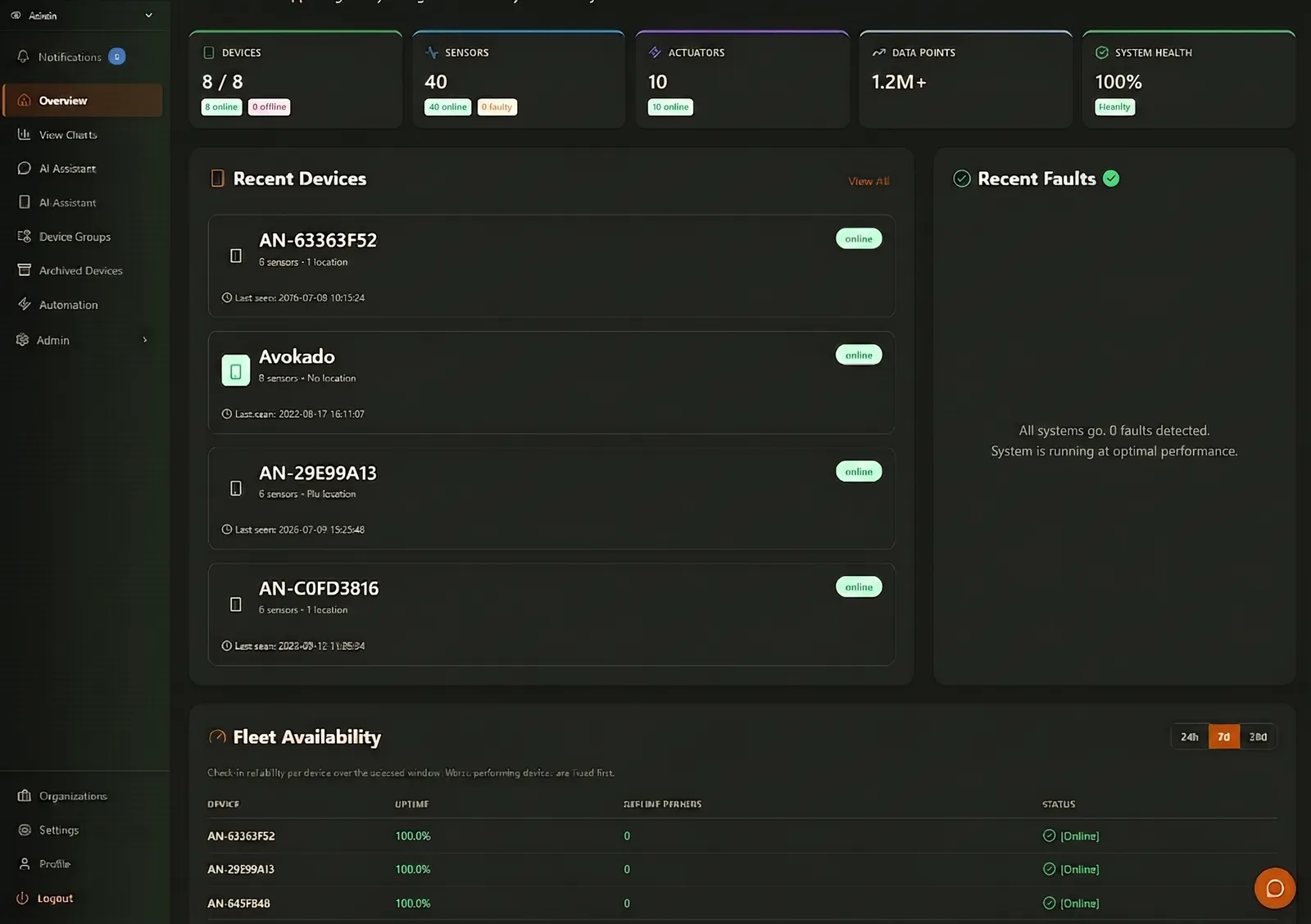Click Online status in AN-645FB48 row
The image size is (1311, 924).
pos(1071,903)
